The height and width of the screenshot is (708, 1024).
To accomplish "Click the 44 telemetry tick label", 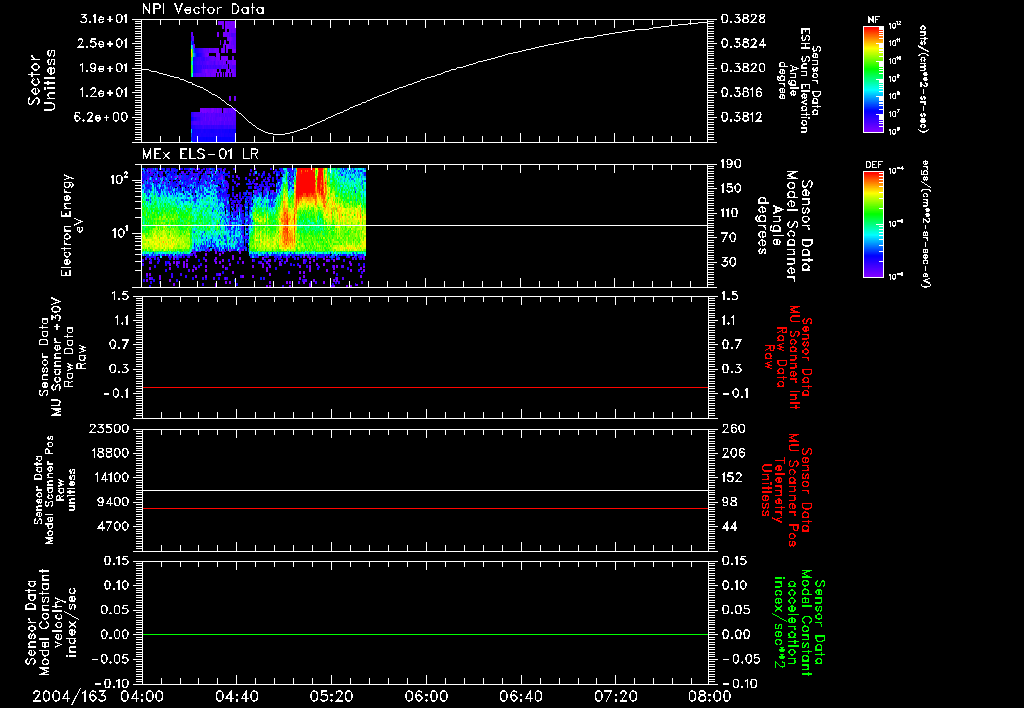I will [729, 526].
